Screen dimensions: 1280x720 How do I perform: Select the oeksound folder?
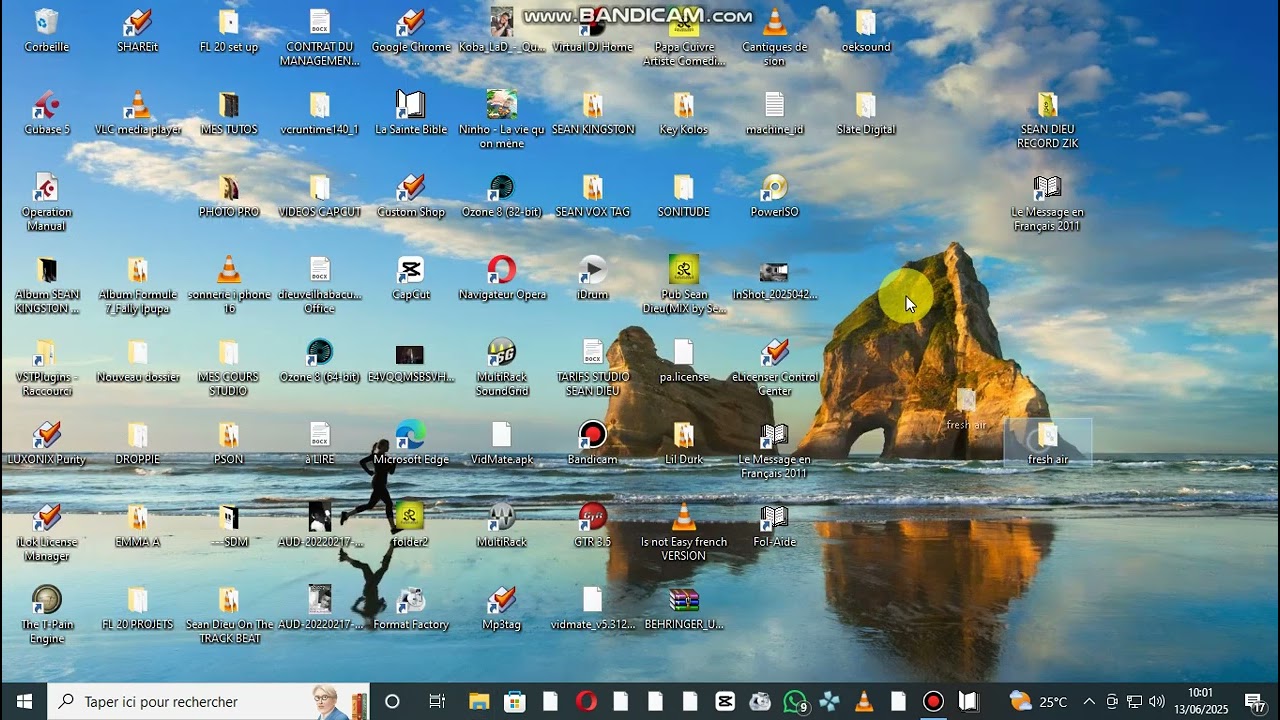[x=866, y=31]
